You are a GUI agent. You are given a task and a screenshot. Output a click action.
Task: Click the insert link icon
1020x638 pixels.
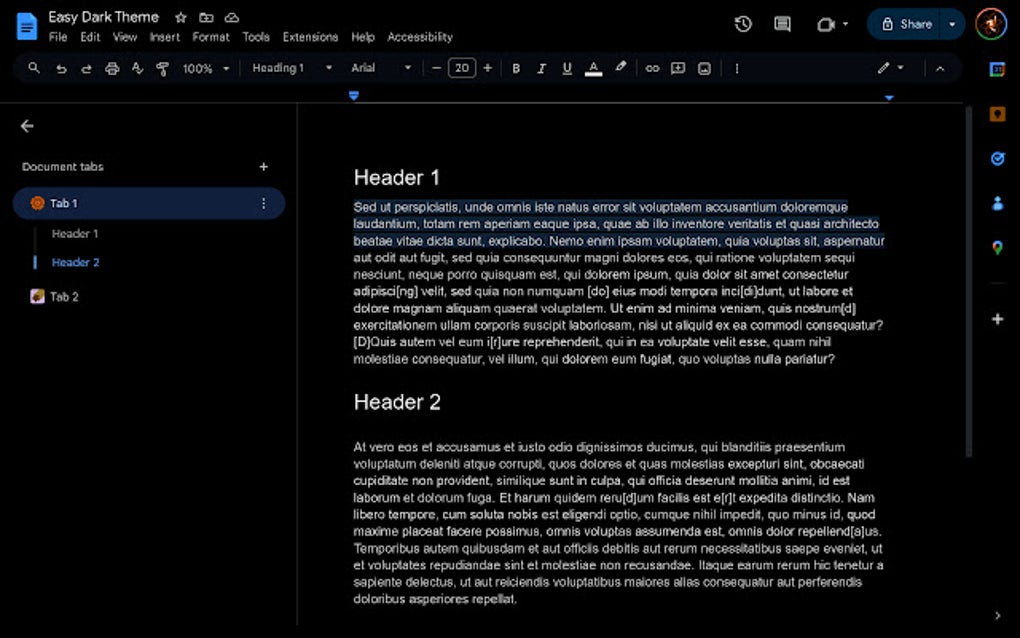point(652,68)
